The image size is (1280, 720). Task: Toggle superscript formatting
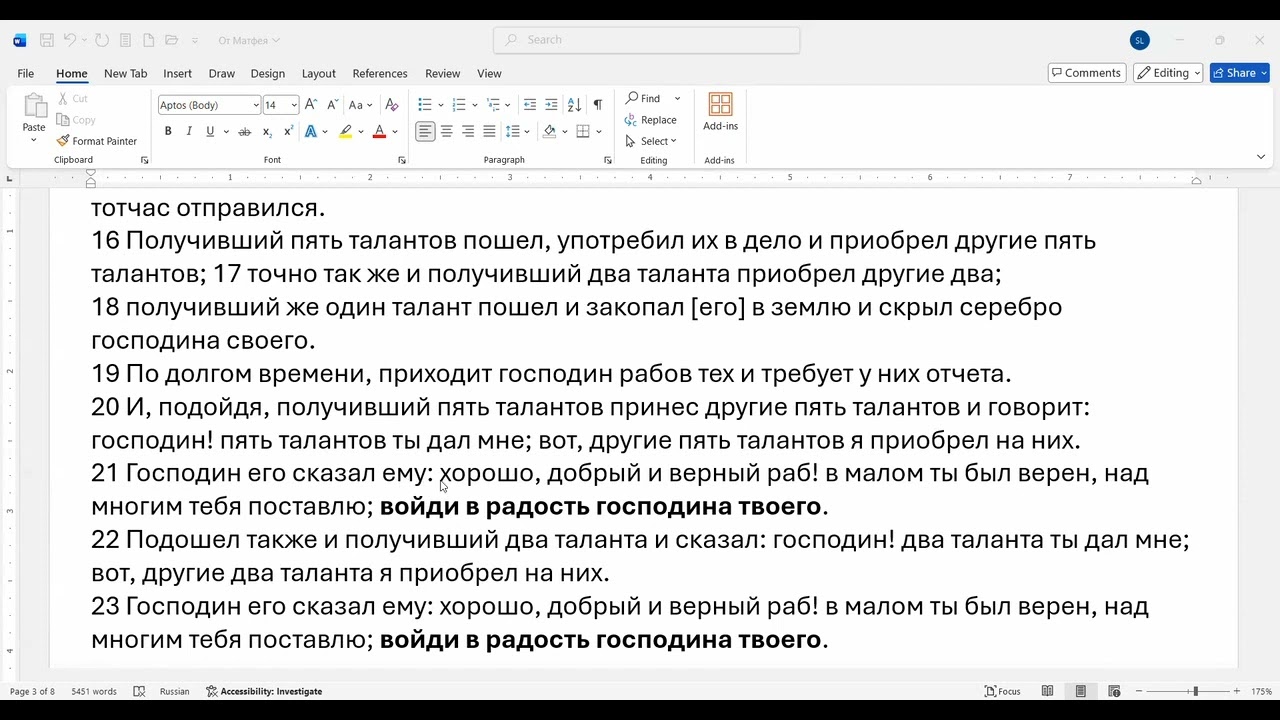click(x=289, y=131)
